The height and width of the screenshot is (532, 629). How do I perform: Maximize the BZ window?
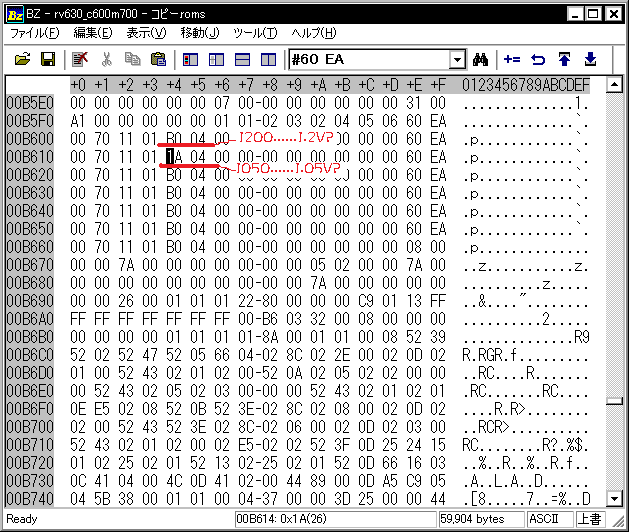click(x=593, y=15)
